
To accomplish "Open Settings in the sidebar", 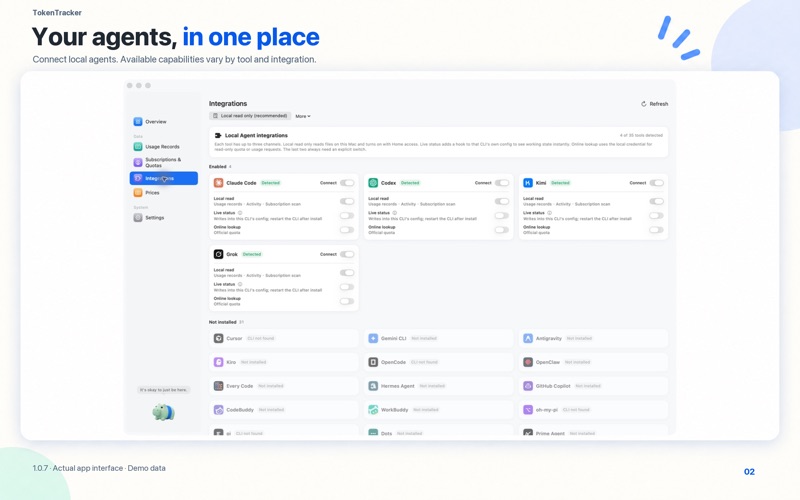I will 164,217.
